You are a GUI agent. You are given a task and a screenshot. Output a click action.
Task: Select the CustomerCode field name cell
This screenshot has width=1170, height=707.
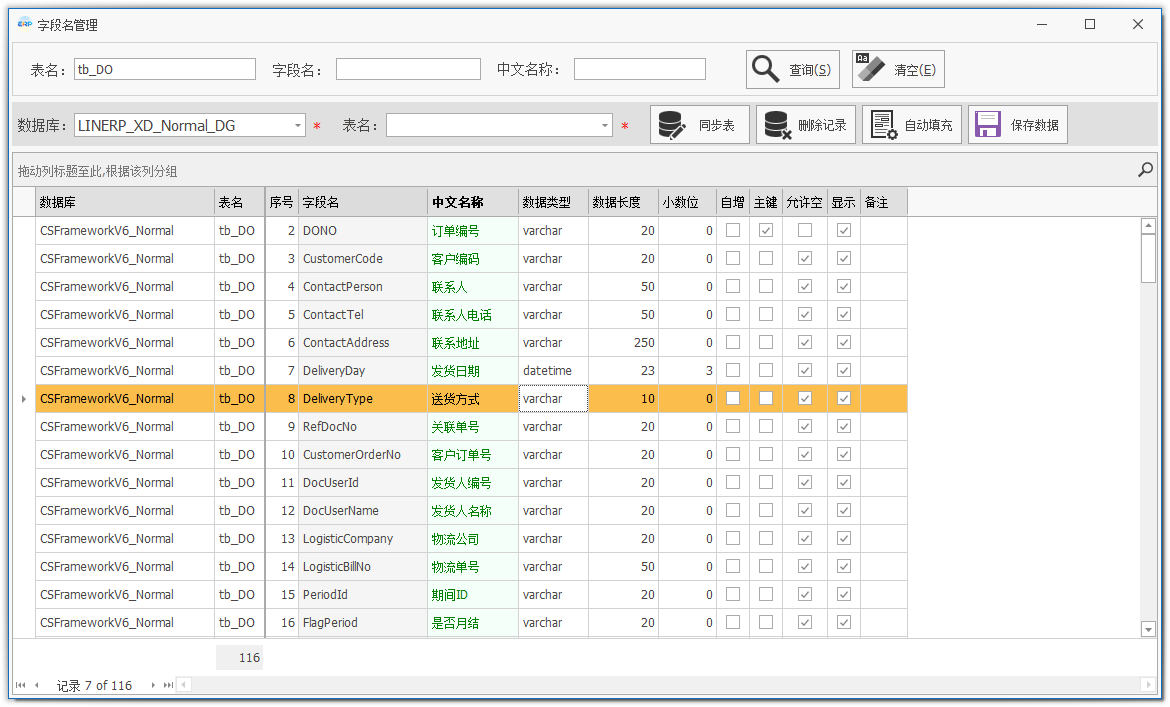coord(363,259)
